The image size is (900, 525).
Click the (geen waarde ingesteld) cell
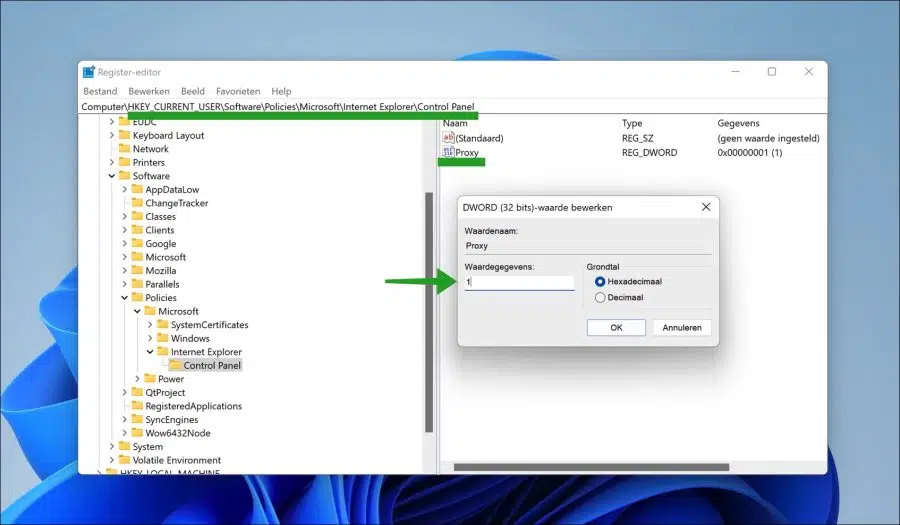[x=768, y=138]
